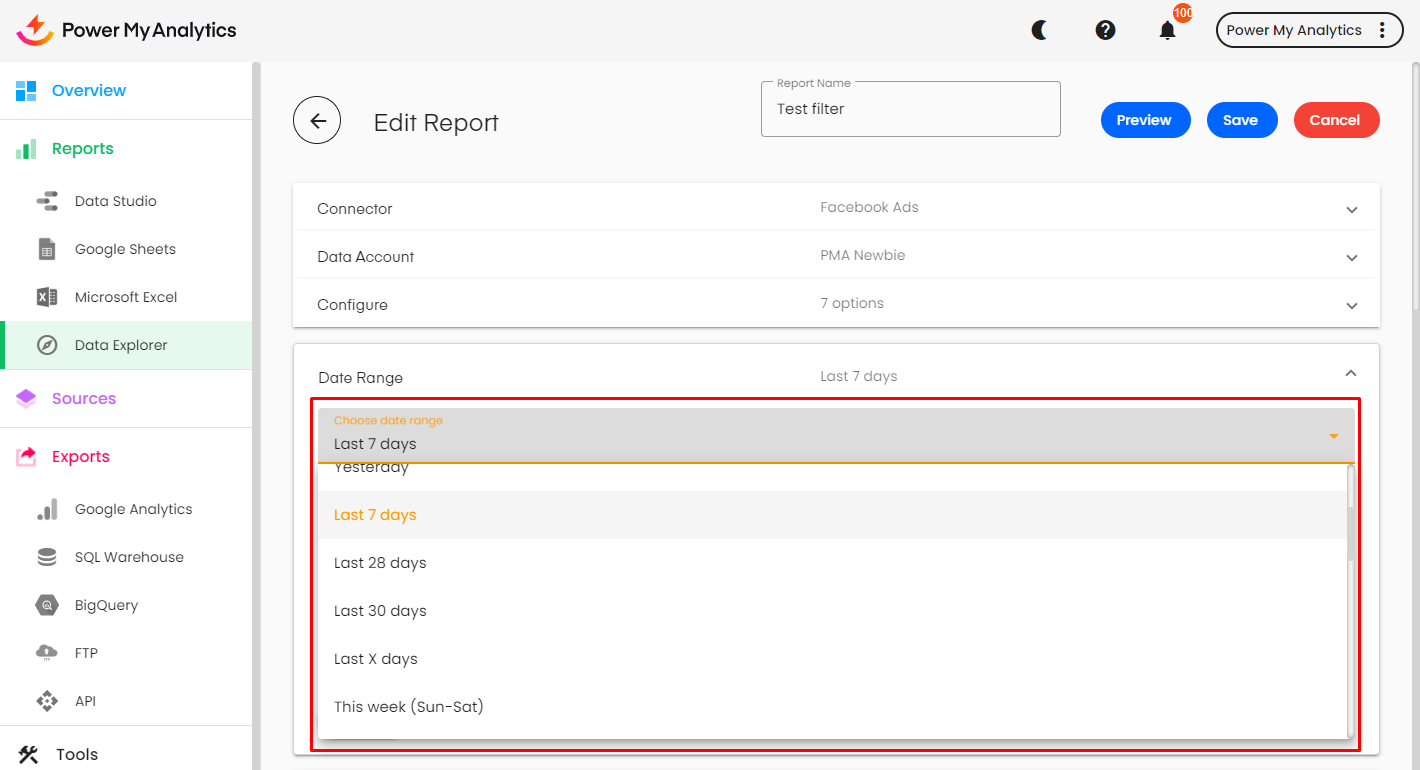Save the report
This screenshot has width=1420, height=770.
pyautogui.click(x=1240, y=120)
